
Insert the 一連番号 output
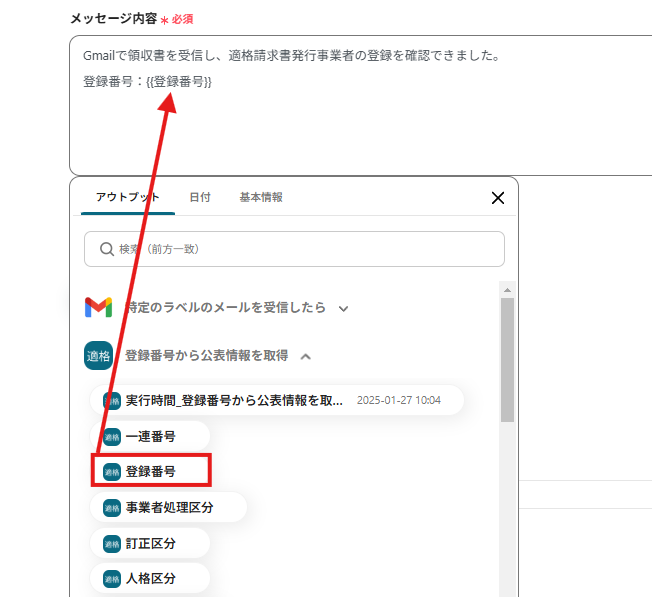(x=150, y=437)
